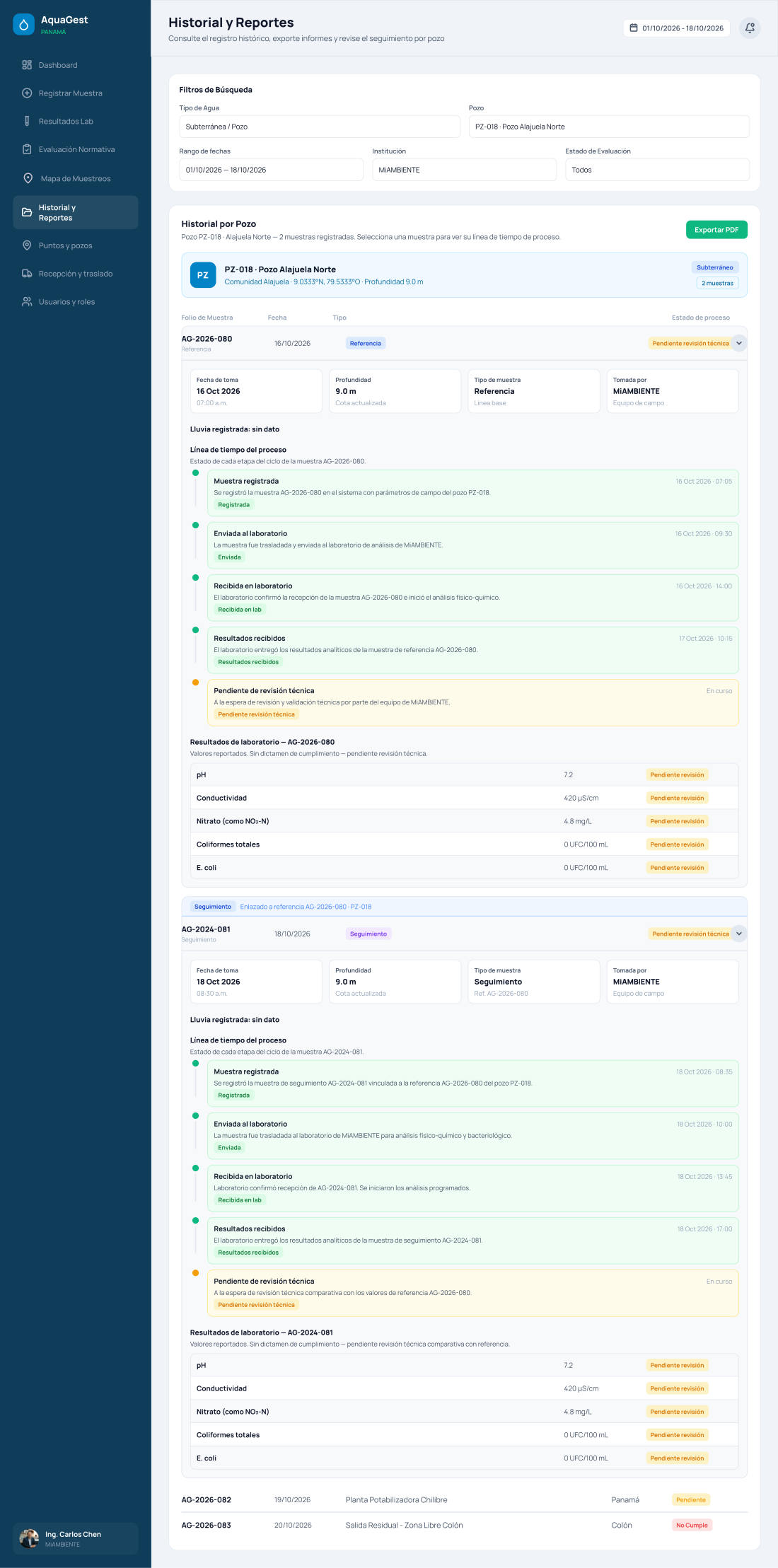Click the Resultados Lab test tube icon

coord(27,121)
